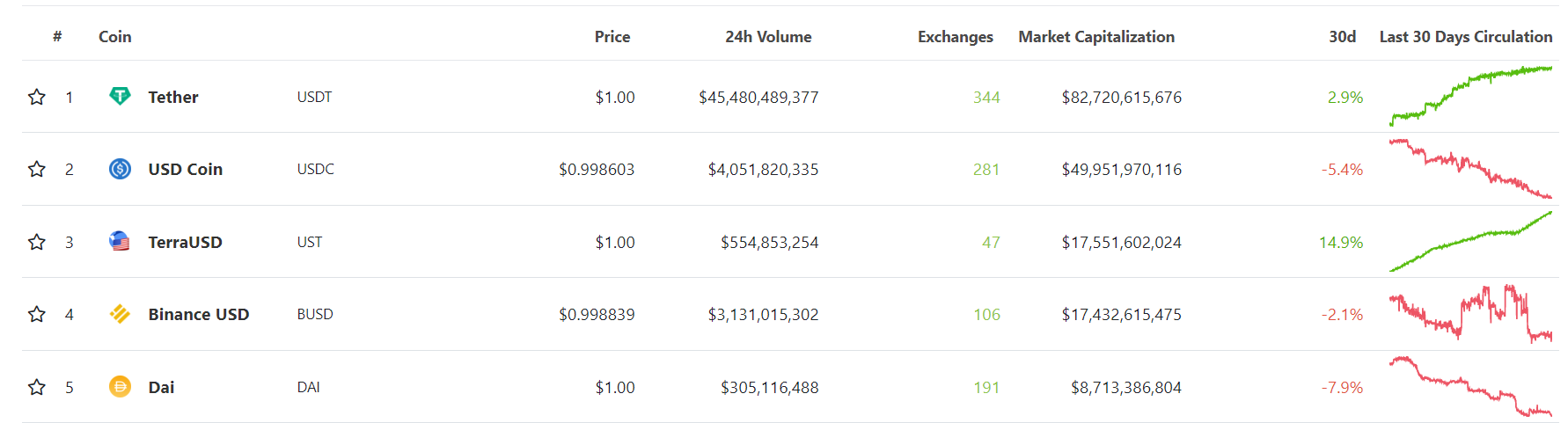The width and height of the screenshot is (1568, 423).
Task: Star USD Coin as a favorite
Action: (x=37, y=169)
